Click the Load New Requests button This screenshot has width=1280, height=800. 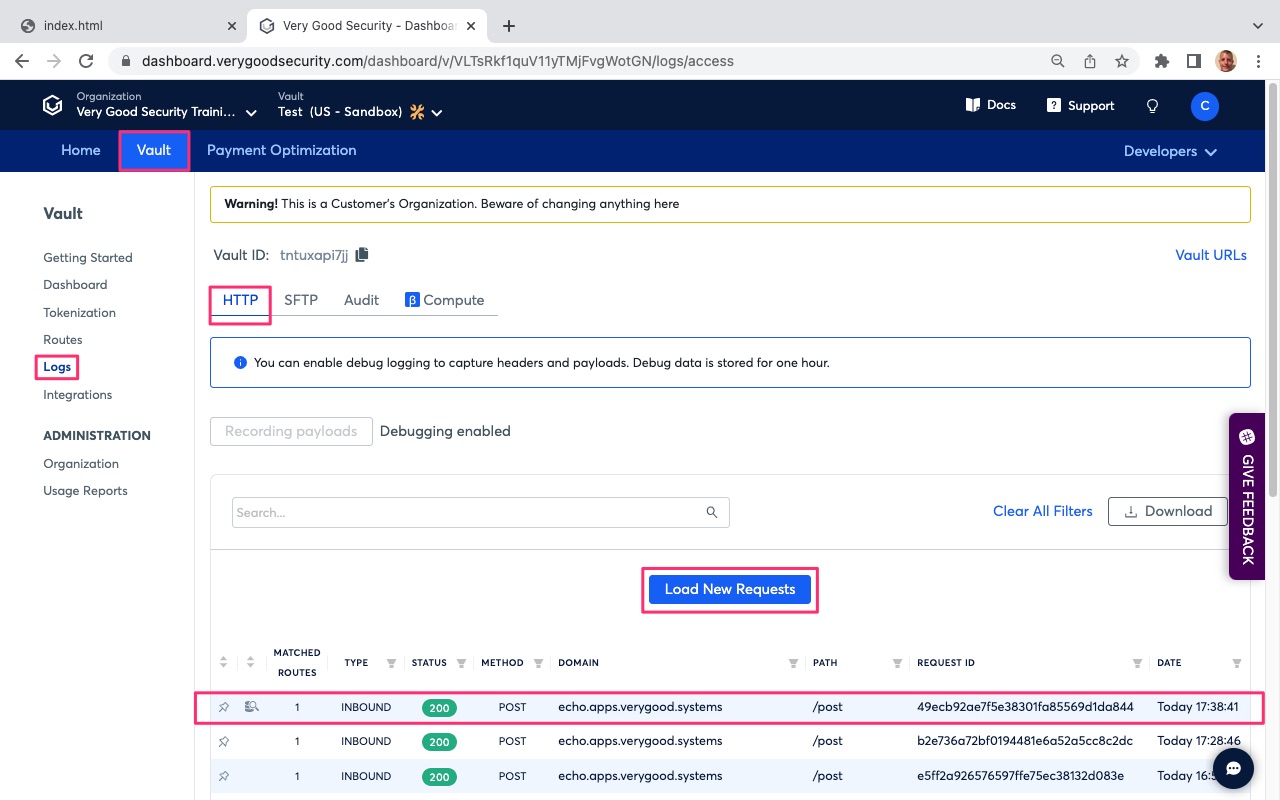[x=730, y=589]
